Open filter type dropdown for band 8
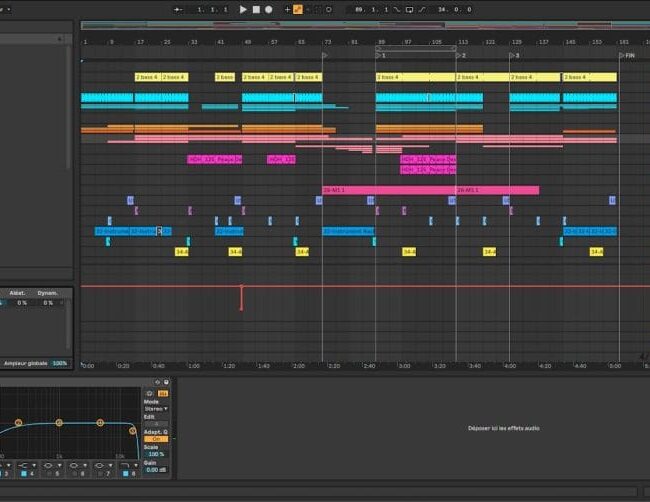 click(129, 465)
